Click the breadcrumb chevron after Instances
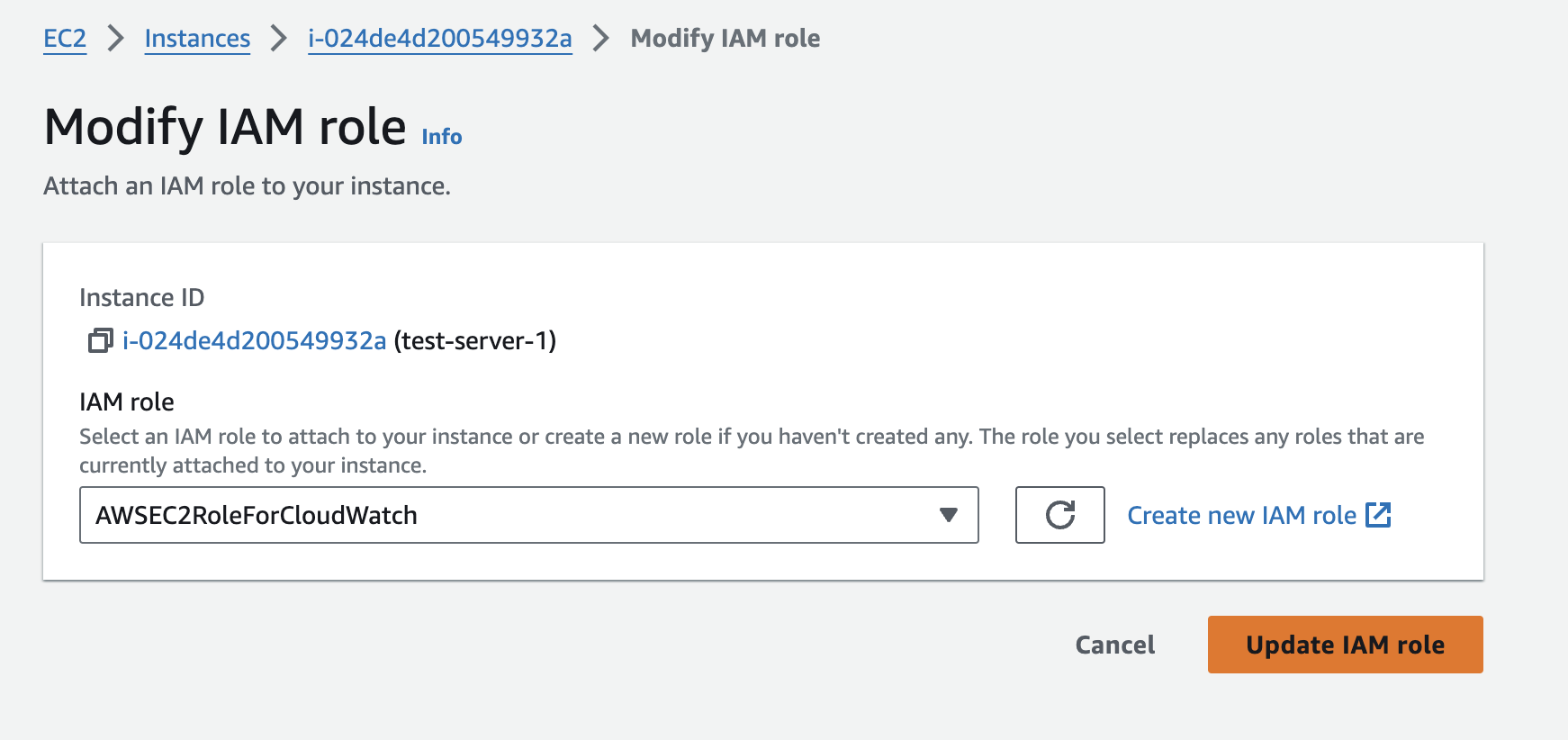The height and width of the screenshot is (740, 1568). pyautogui.click(x=279, y=39)
